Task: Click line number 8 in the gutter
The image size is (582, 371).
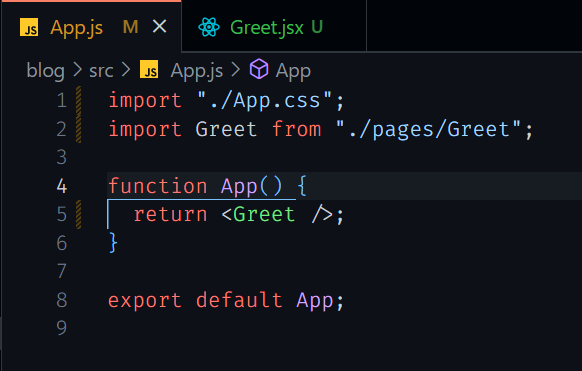Action: [x=62, y=300]
